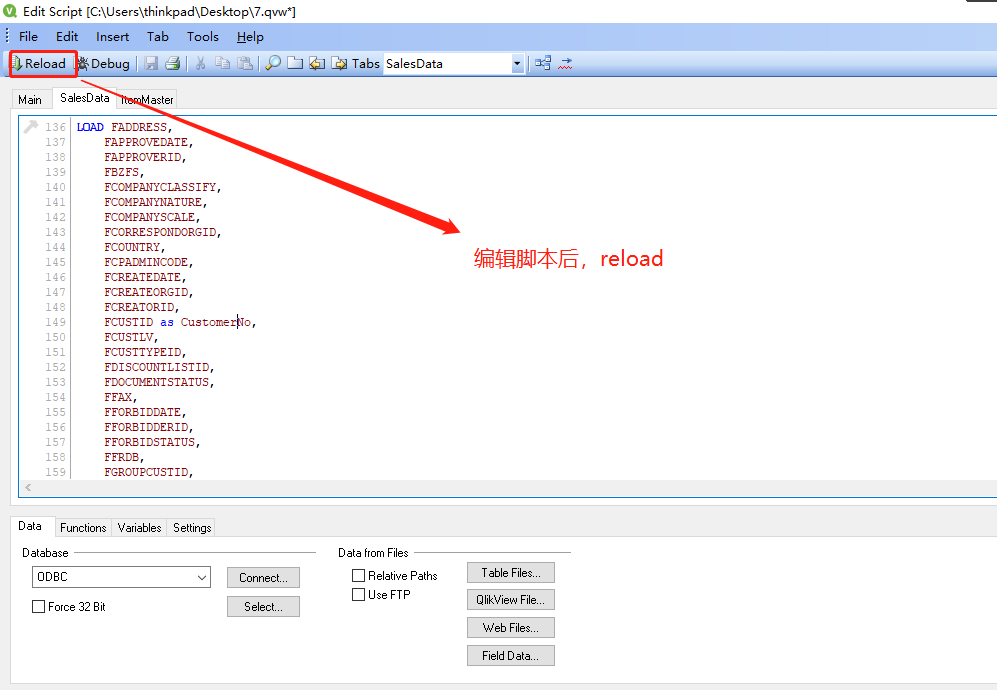Click the syntax check icon with red squiggle
Image resolution: width=997 pixels, height=690 pixels.
(x=565, y=64)
